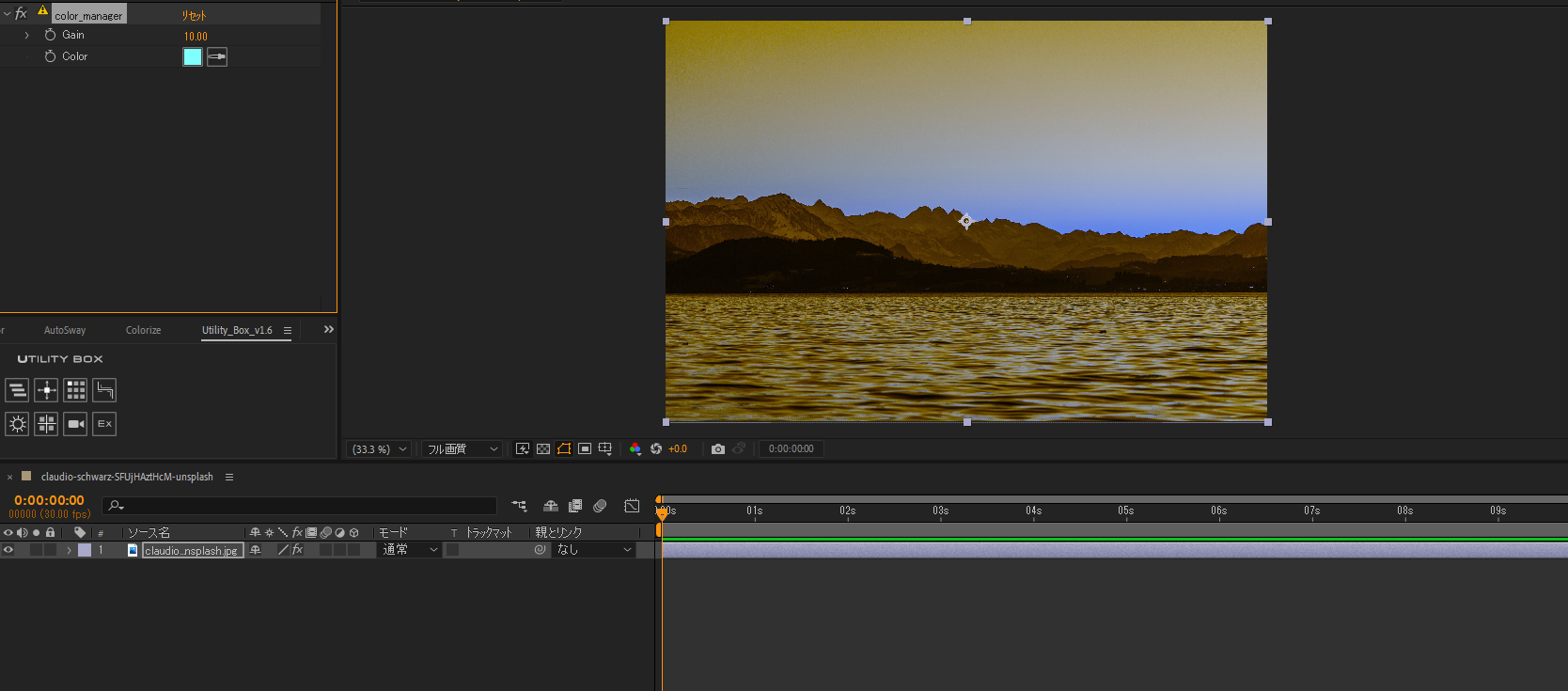Take a snapshot with camera icon
Image resolution: width=1568 pixels, height=691 pixels.
[718, 449]
